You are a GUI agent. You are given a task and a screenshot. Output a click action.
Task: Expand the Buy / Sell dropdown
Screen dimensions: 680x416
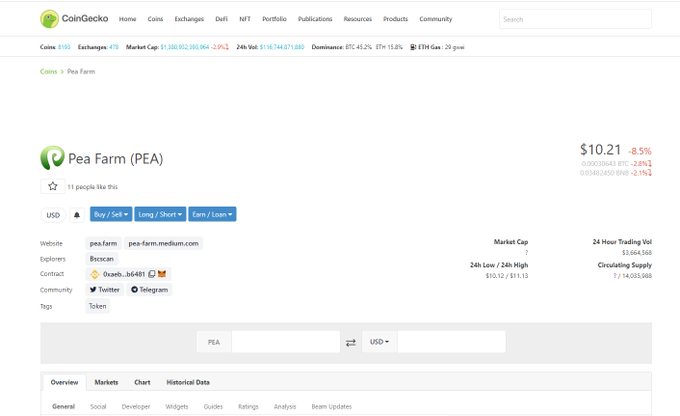pyautogui.click(x=111, y=214)
